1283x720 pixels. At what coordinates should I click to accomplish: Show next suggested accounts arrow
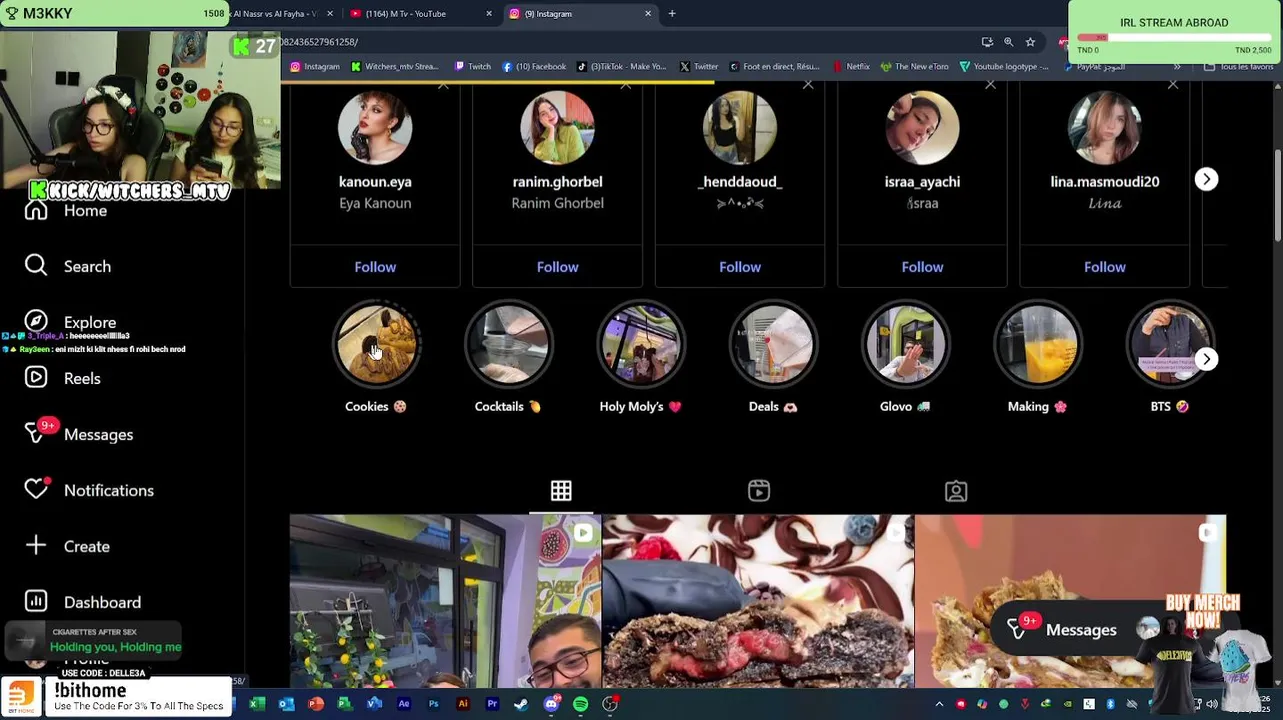[1206, 179]
